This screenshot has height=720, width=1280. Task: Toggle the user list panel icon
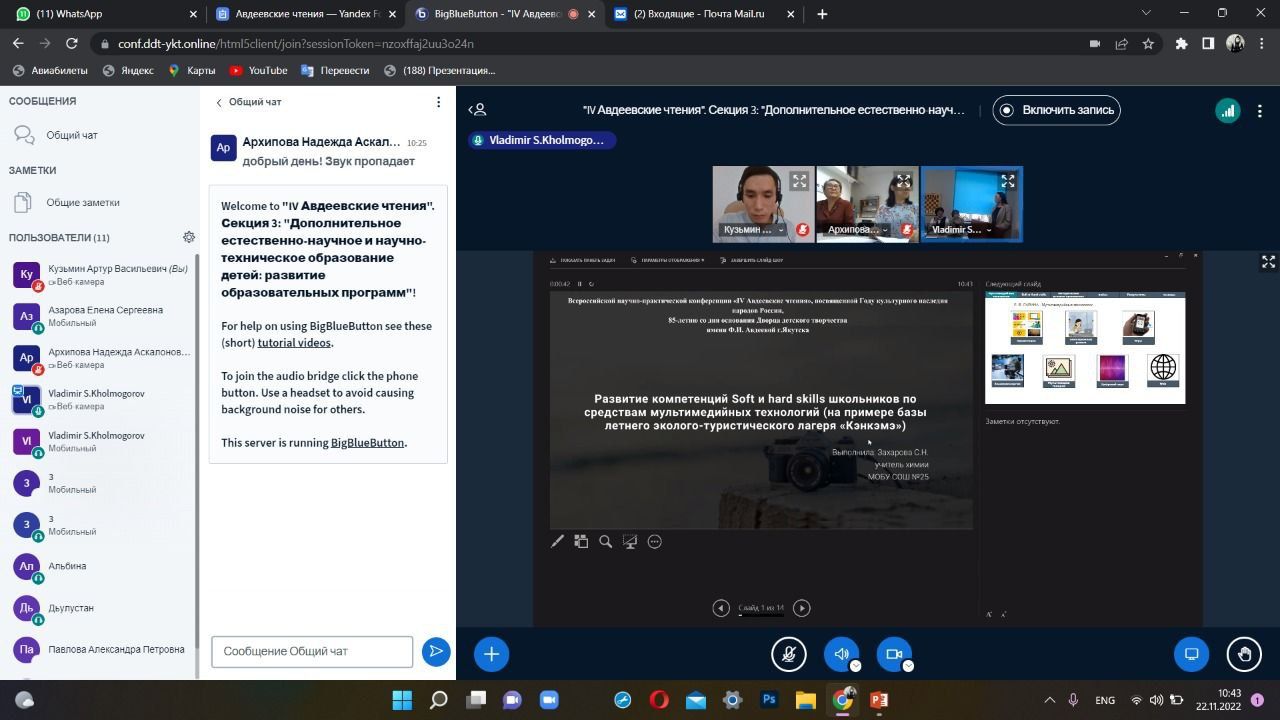pos(478,110)
